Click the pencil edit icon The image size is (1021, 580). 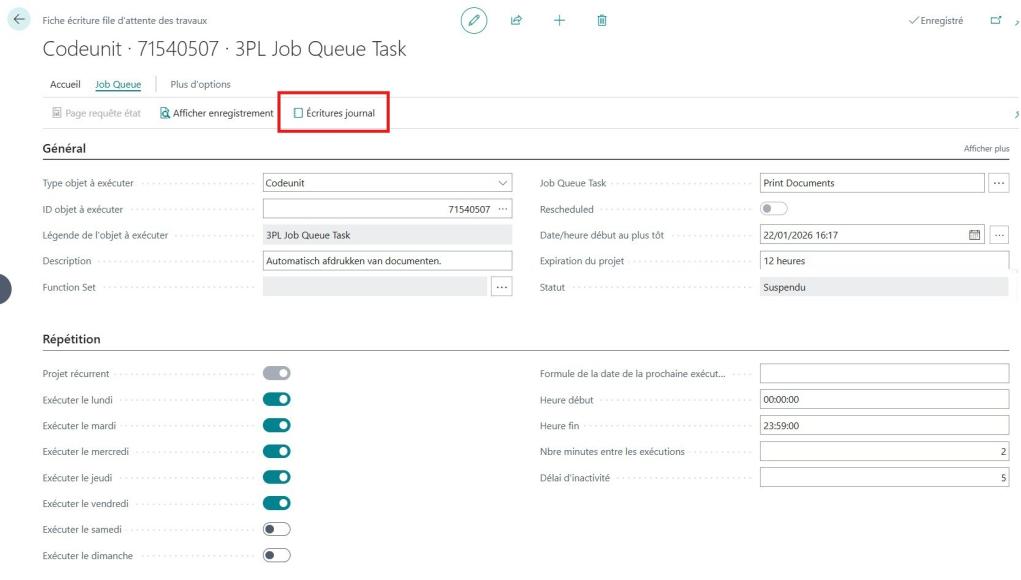(474, 21)
